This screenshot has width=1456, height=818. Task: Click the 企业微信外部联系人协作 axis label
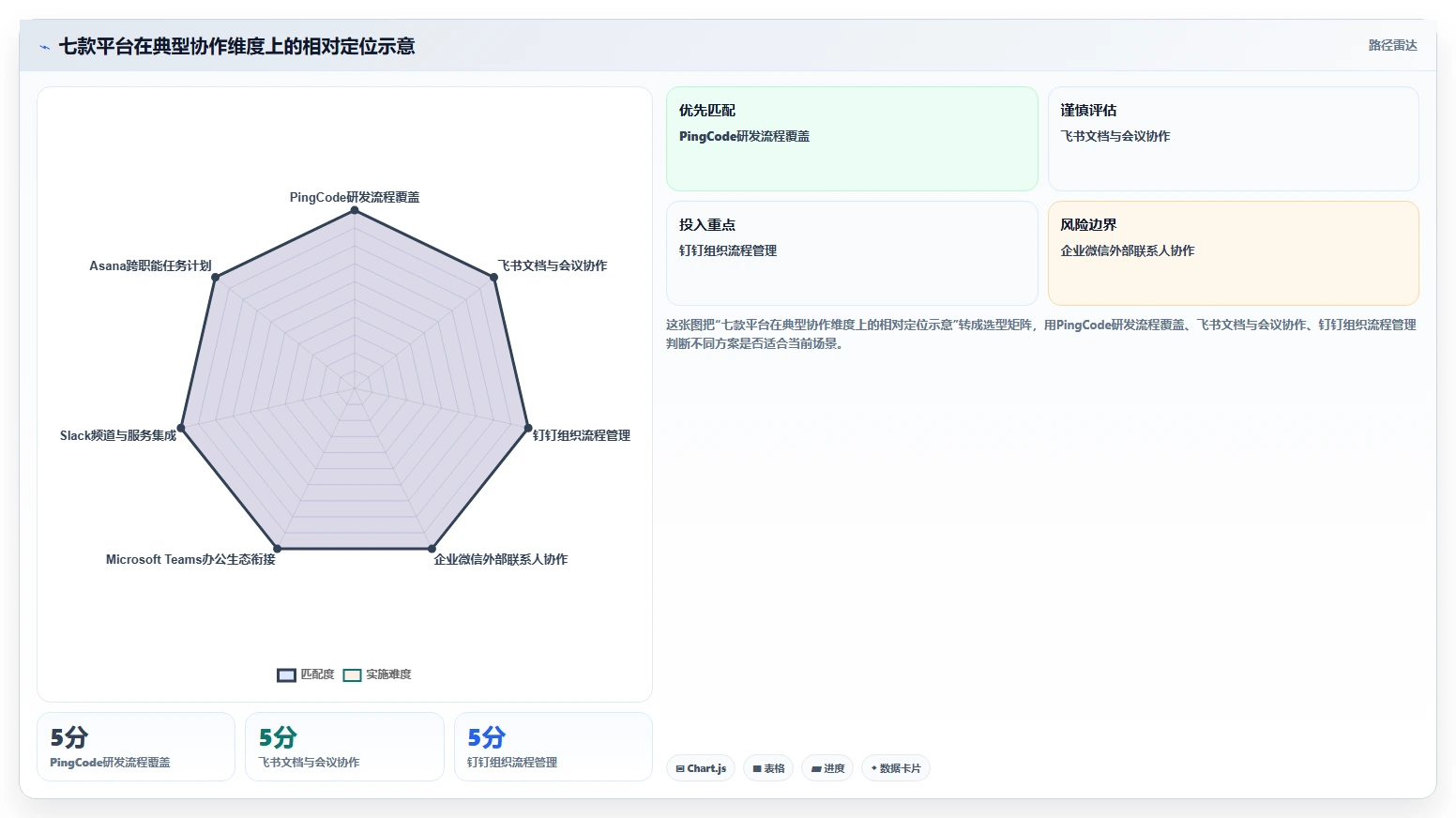pos(501,559)
